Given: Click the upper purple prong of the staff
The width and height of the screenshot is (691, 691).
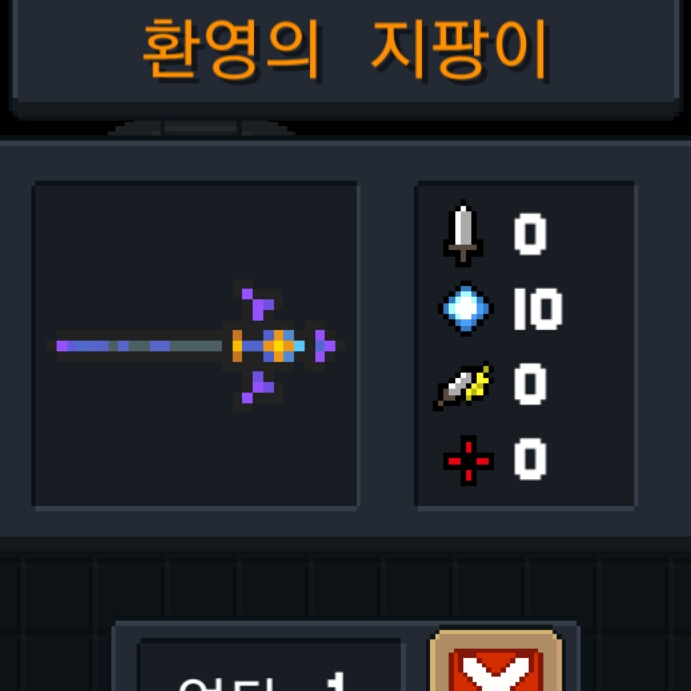Looking at the screenshot, I should point(258,303).
